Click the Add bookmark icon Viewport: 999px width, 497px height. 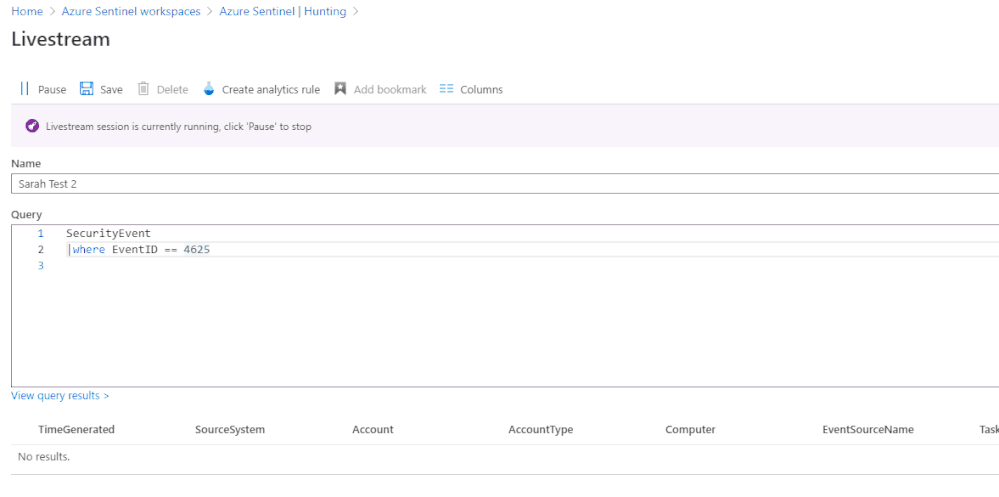click(x=340, y=89)
